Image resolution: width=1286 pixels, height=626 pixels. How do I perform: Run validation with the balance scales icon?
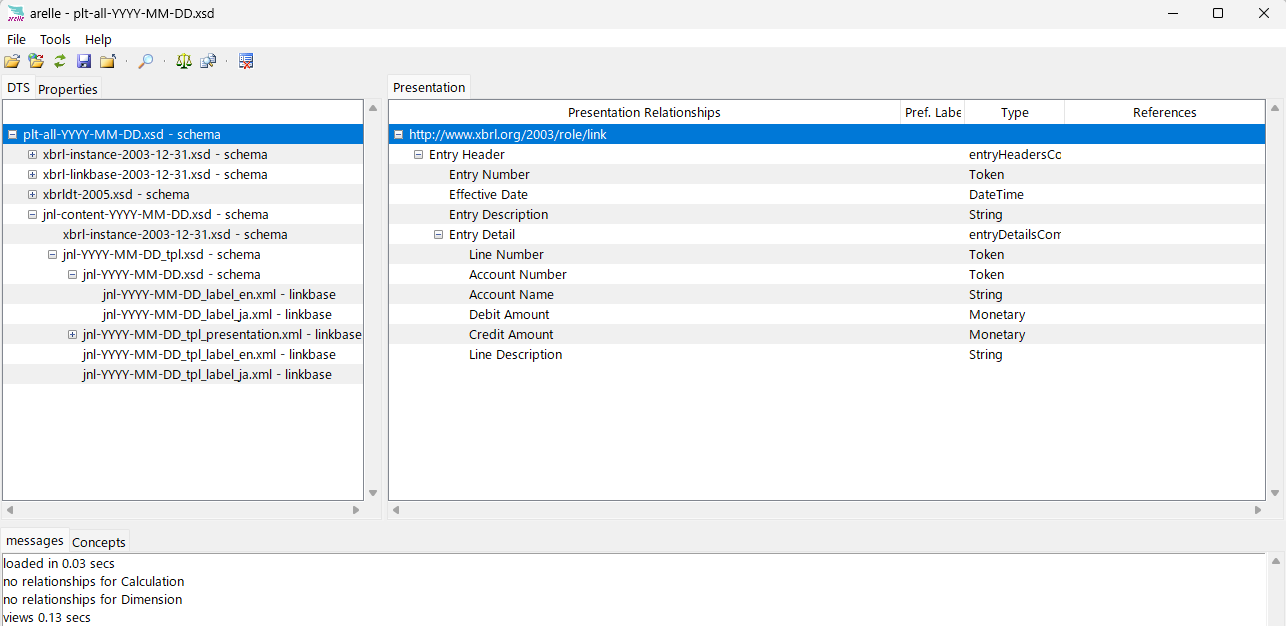coord(184,61)
